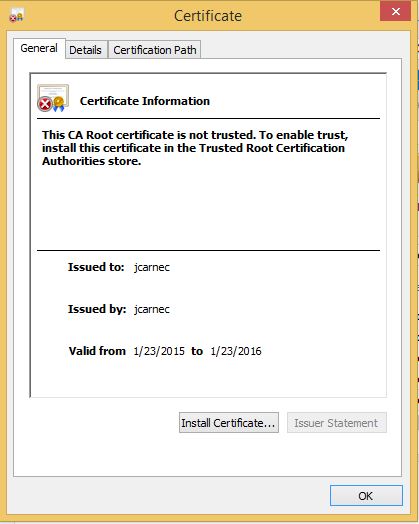
Task: Close the Certificate dialog
Action: pyautogui.click(x=396, y=11)
